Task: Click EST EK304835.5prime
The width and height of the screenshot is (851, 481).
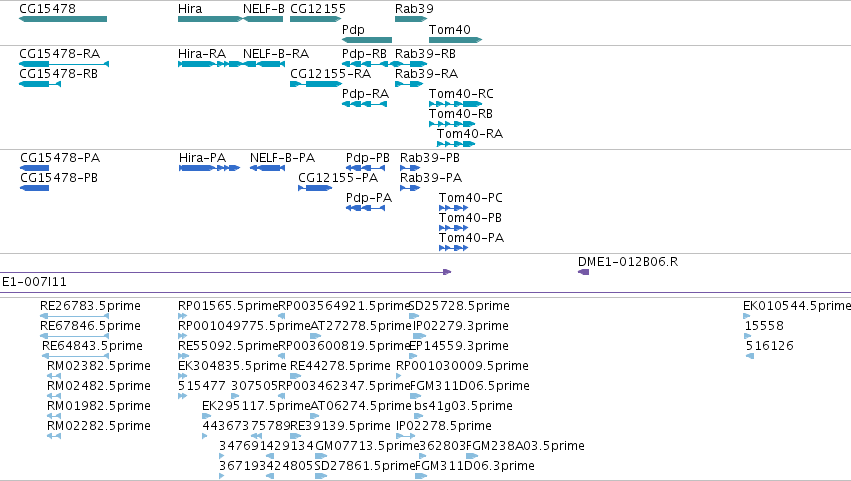Action: coord(182,376)
